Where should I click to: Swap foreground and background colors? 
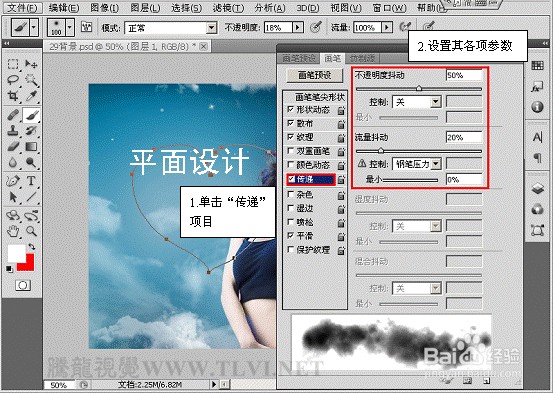pos(32,247)
